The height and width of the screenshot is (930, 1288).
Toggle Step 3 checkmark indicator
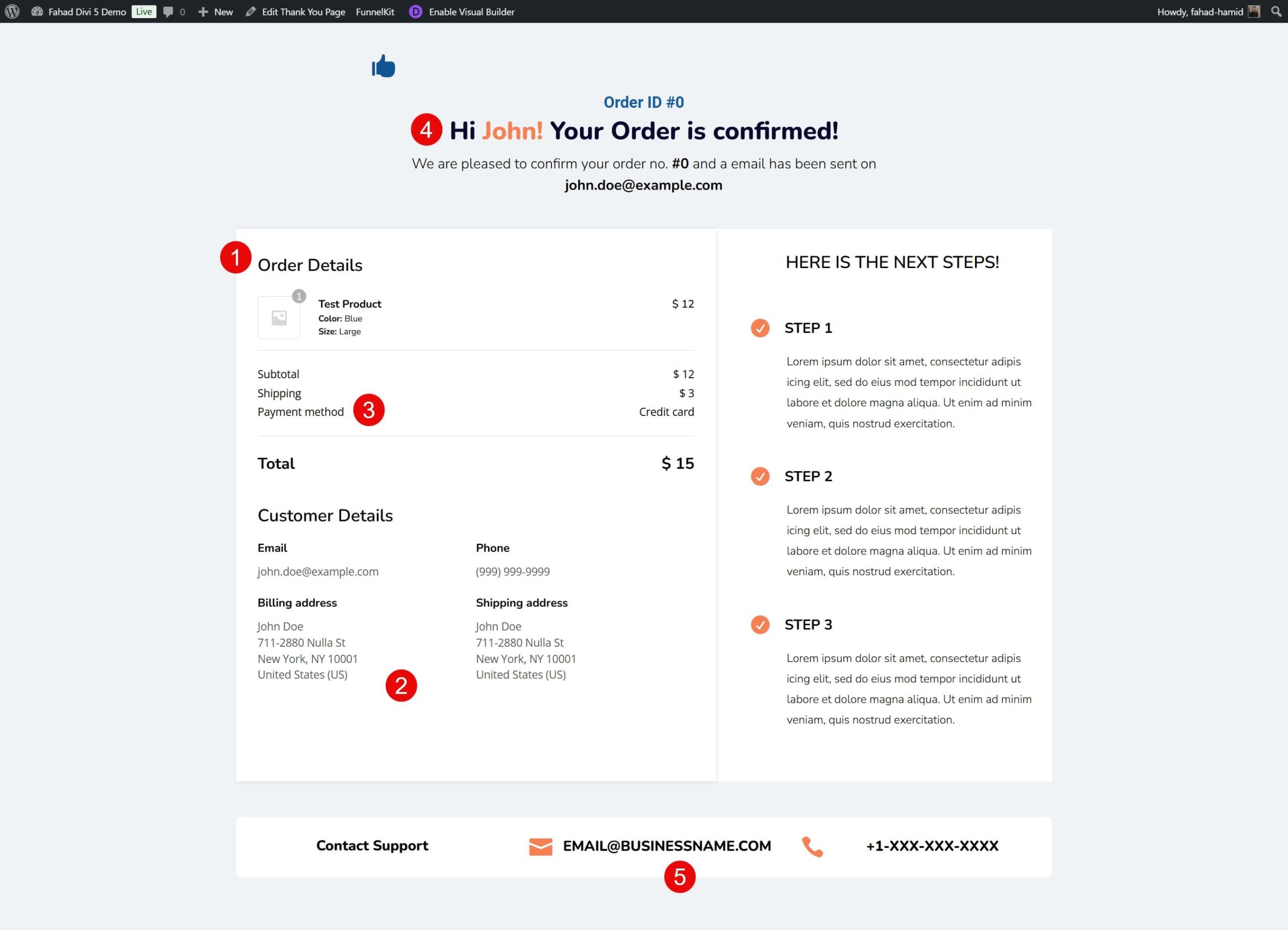762,624
